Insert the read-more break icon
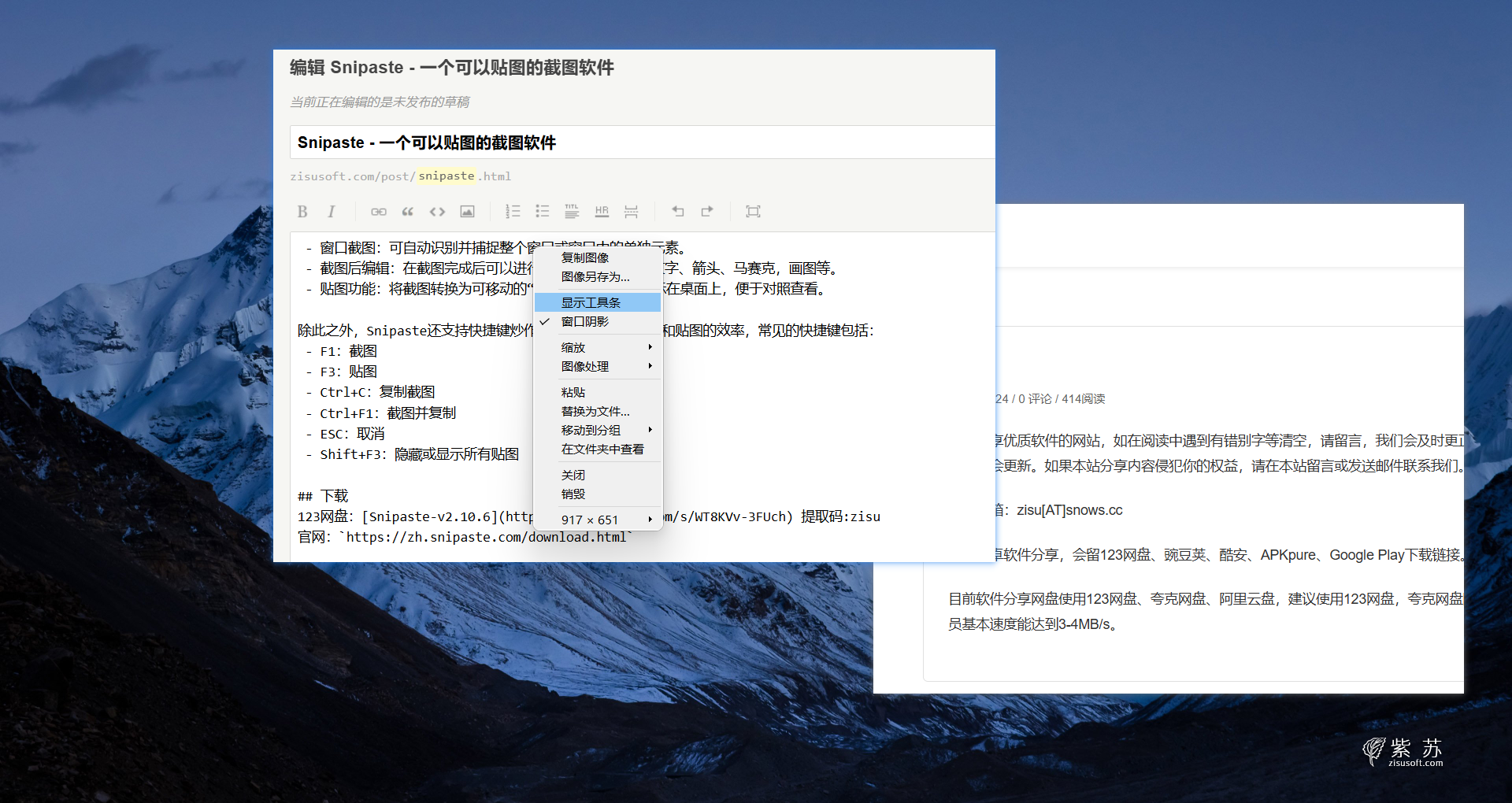The image size is (1512, 803). tap(631, 211)
